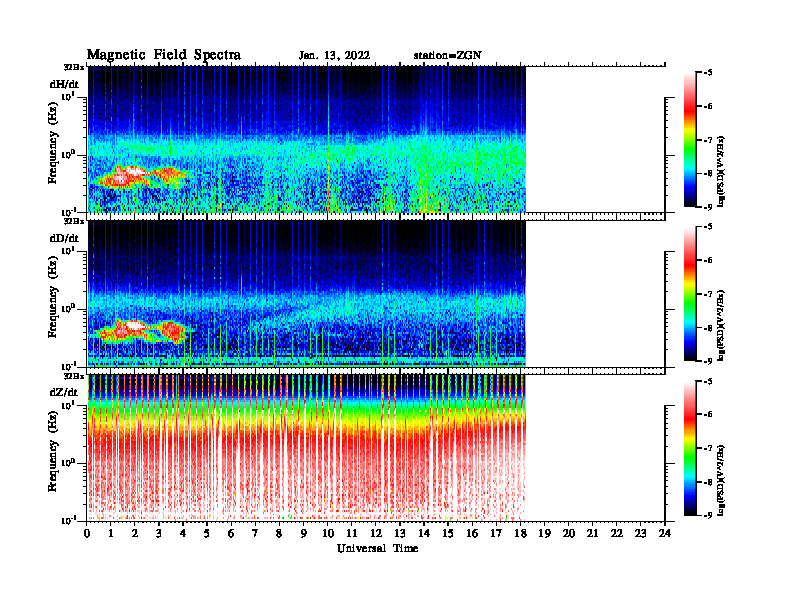Click hour 24 on the Universal Time axis

(x=665, y=534)
